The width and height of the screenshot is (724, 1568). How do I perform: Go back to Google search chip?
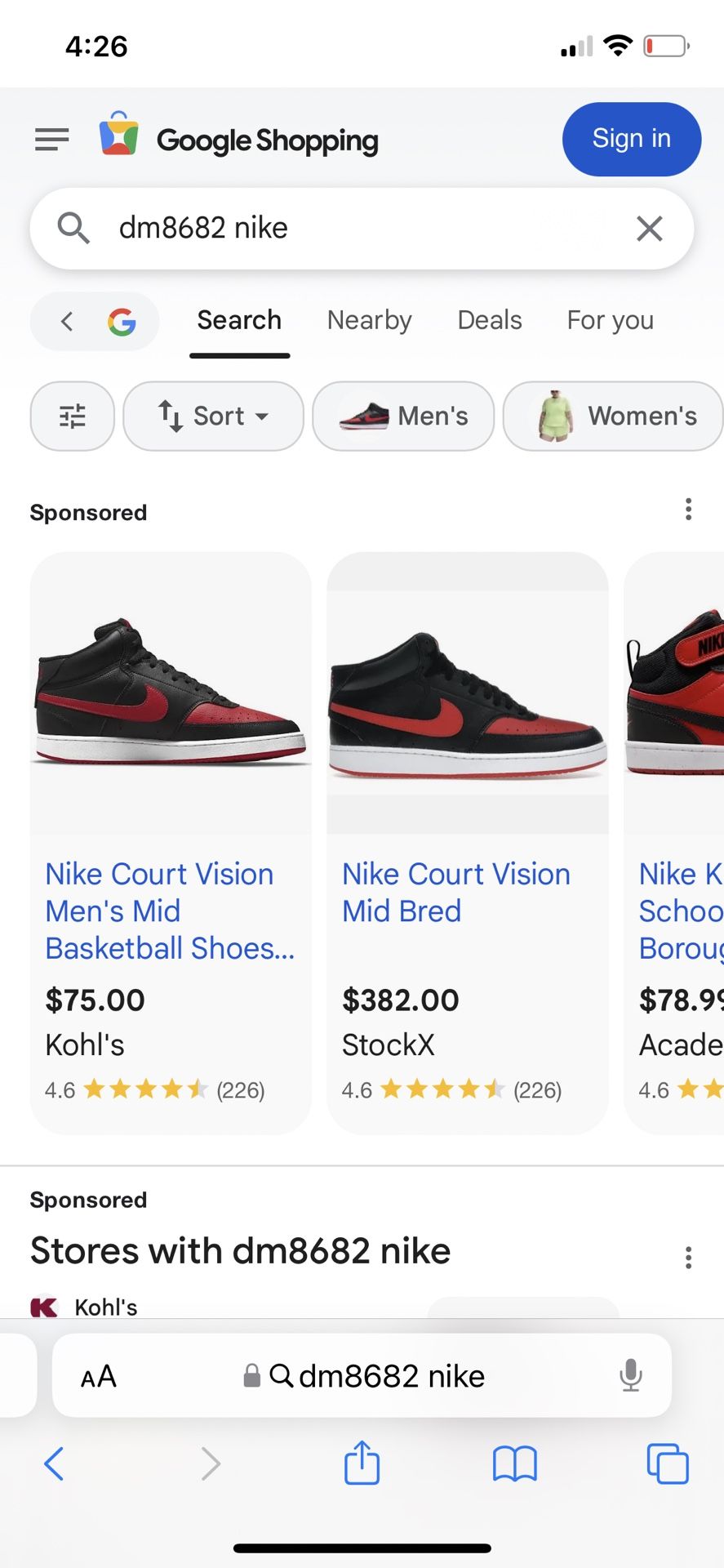pyautogui.click(x=95, y=322)
